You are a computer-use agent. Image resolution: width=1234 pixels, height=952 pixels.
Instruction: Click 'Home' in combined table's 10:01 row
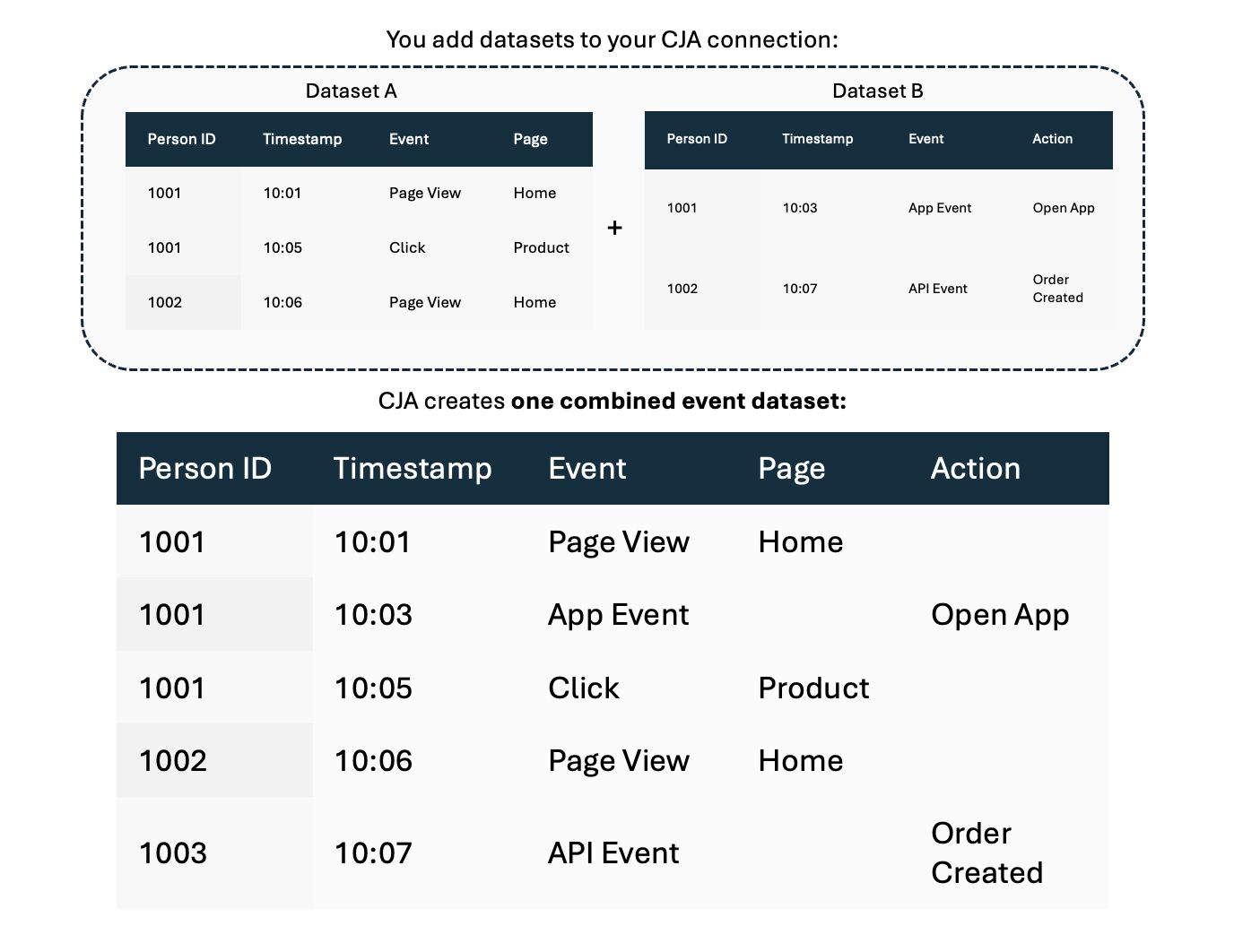(x=800, y=541)
